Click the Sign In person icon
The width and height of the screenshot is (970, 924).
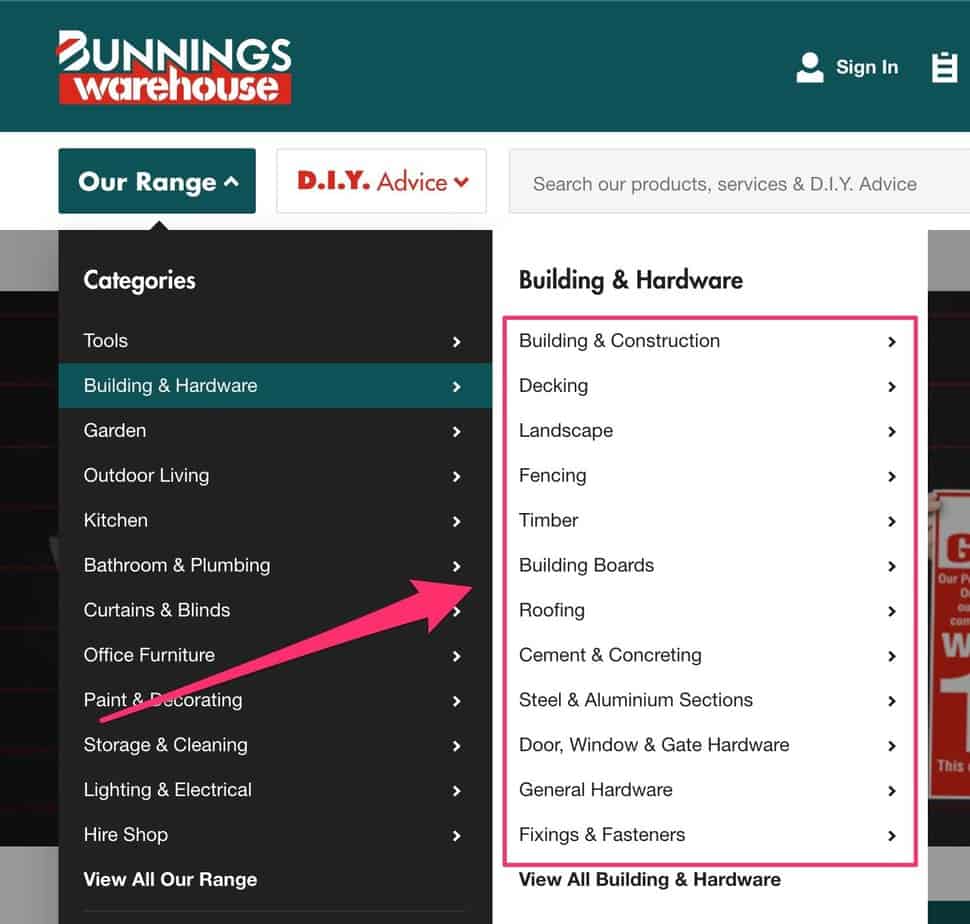point(810,67)
